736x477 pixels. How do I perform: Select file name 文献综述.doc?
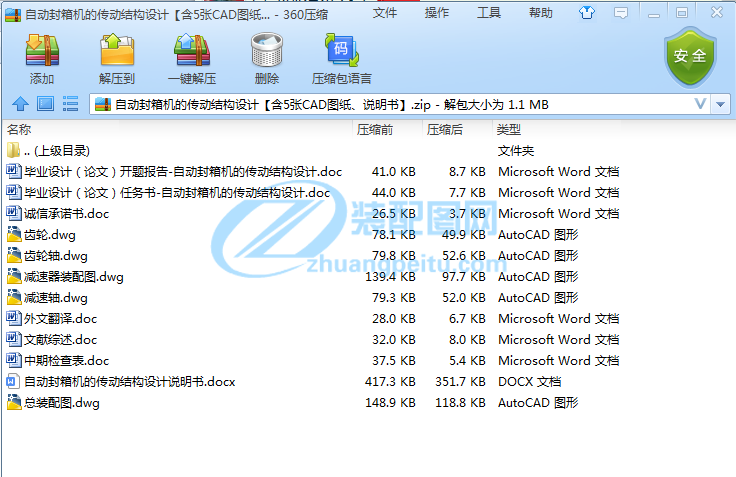click(61, 340)
